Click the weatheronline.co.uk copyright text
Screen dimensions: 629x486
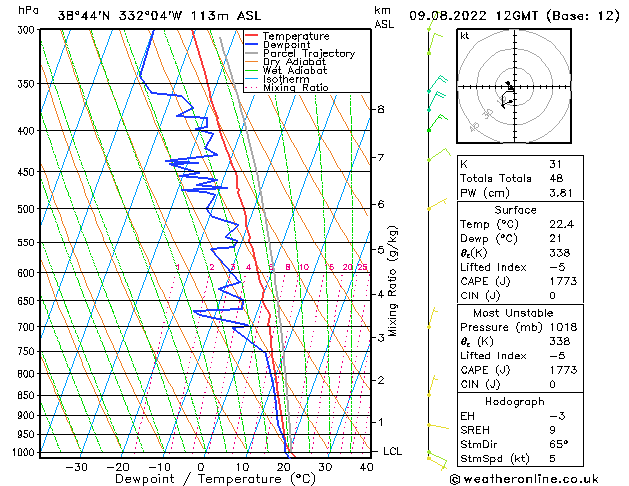coord(524,479)
